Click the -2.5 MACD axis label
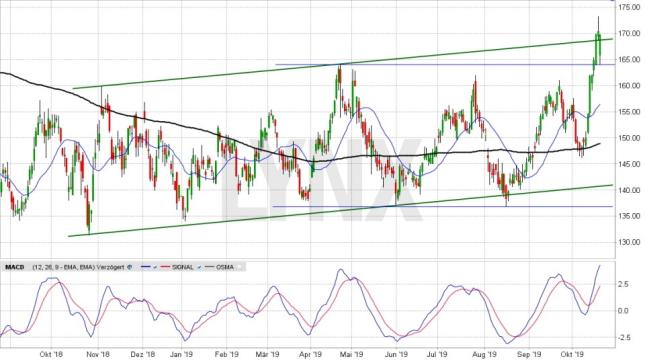The width and height of the screenshot is (645, 363). 624,337
